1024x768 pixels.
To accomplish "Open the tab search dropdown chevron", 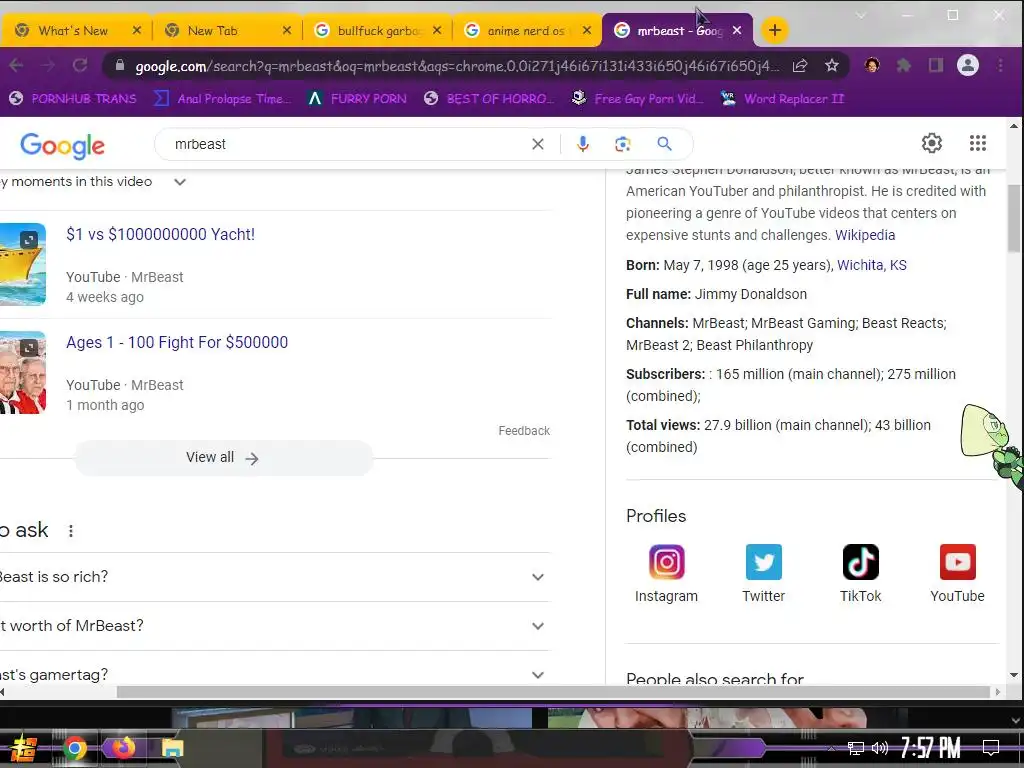I will 861,16.
